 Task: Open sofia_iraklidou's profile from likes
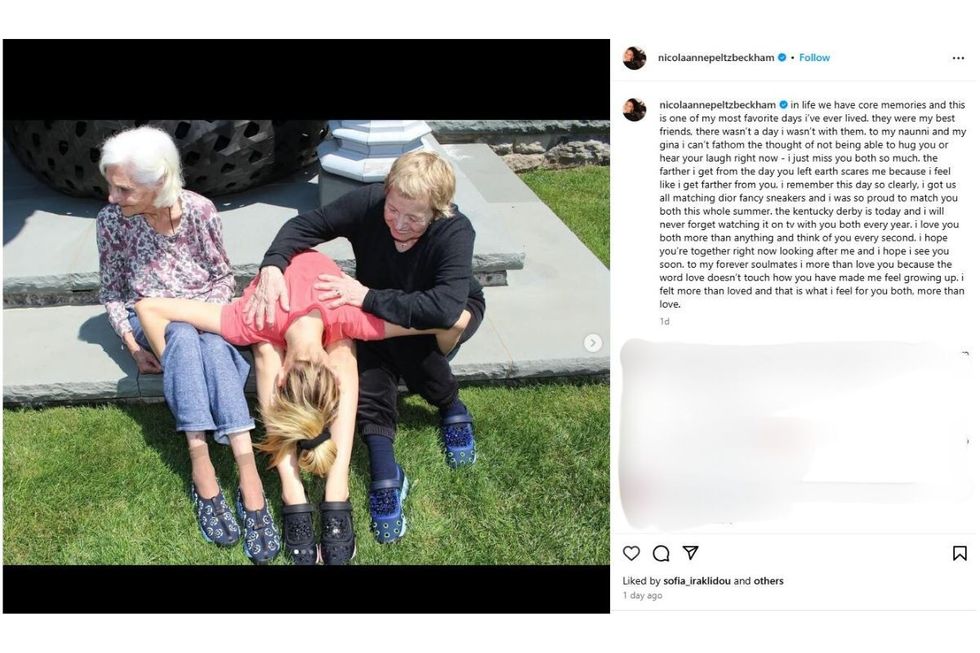click(x=697, y=581)
